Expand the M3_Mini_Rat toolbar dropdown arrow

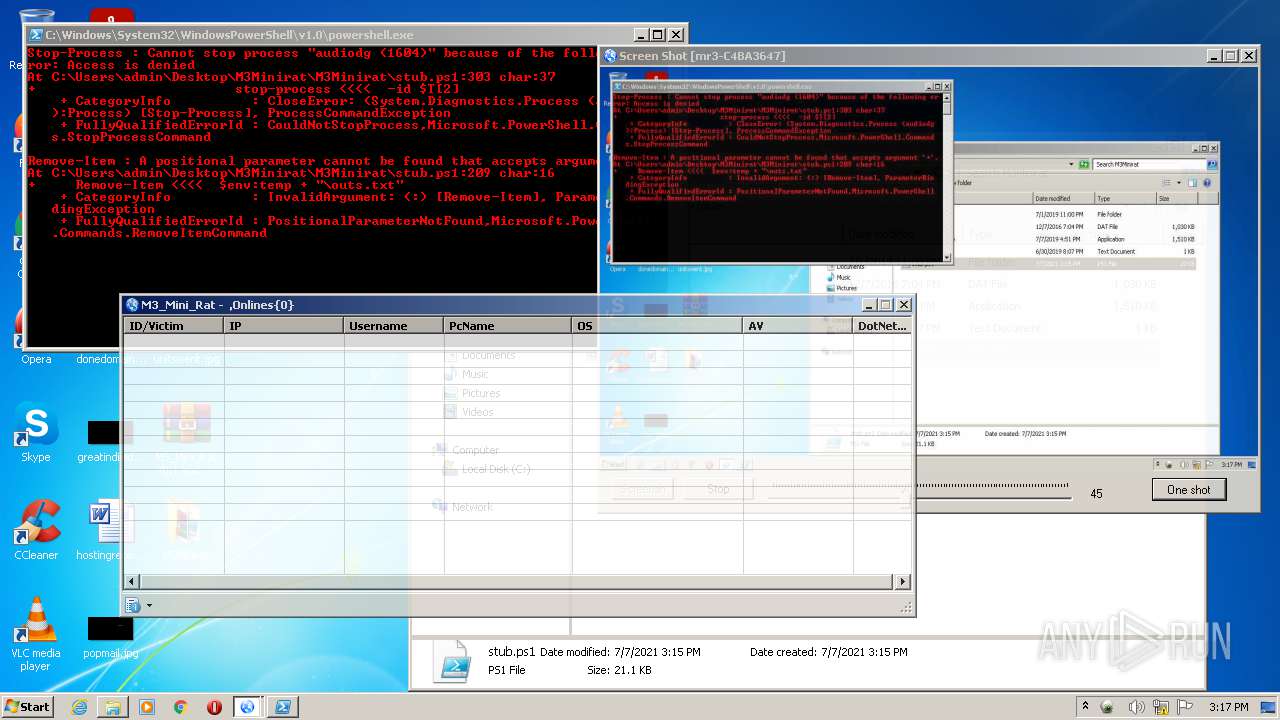coord(149,605)
